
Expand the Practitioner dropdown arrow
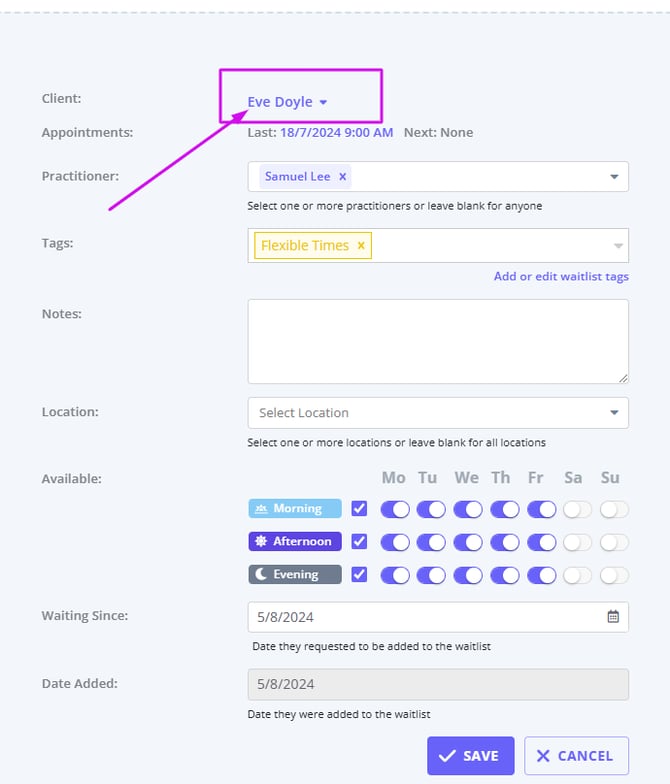point(614,177)
